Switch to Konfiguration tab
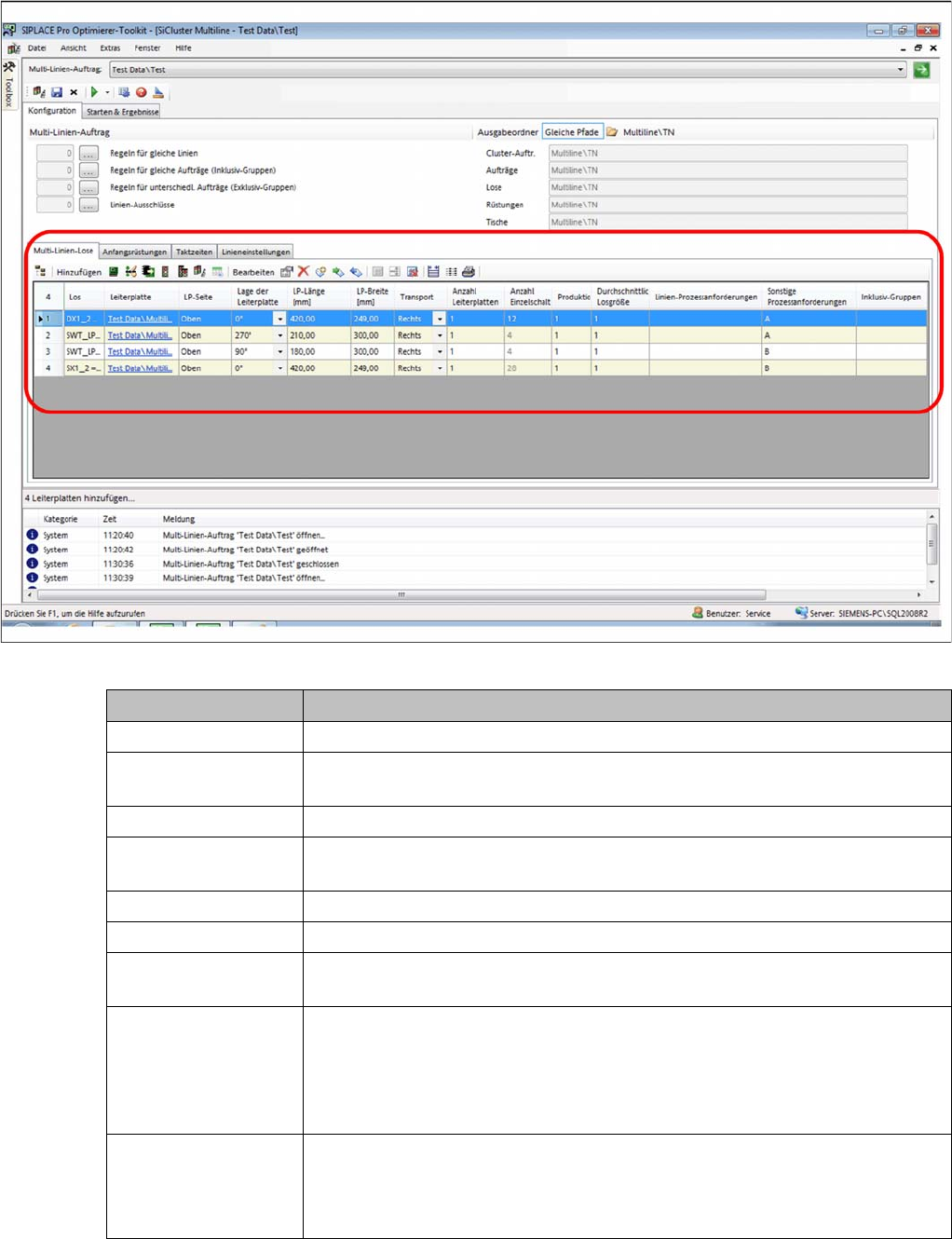 52,111
